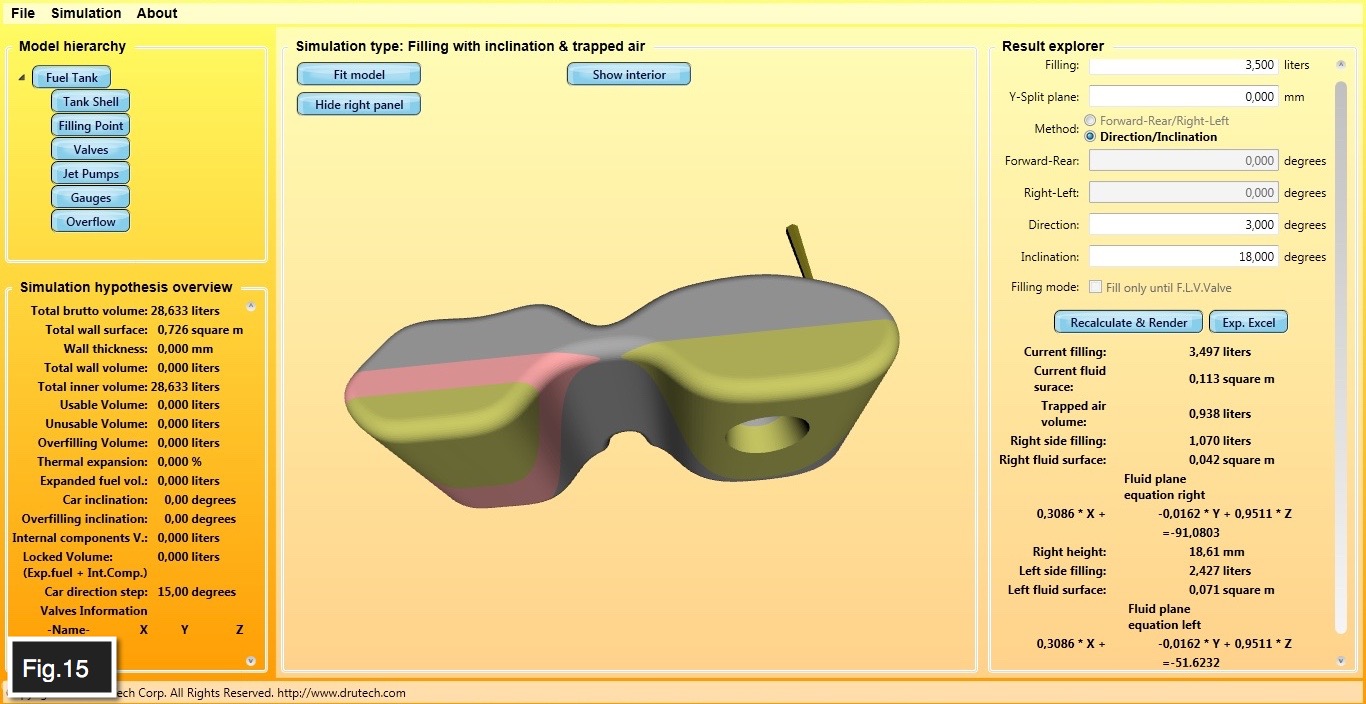This screenshot has width=1366, height=704.
Task: Collapse the Fuel Tank tree arrow
Action: tap(22, 78)
